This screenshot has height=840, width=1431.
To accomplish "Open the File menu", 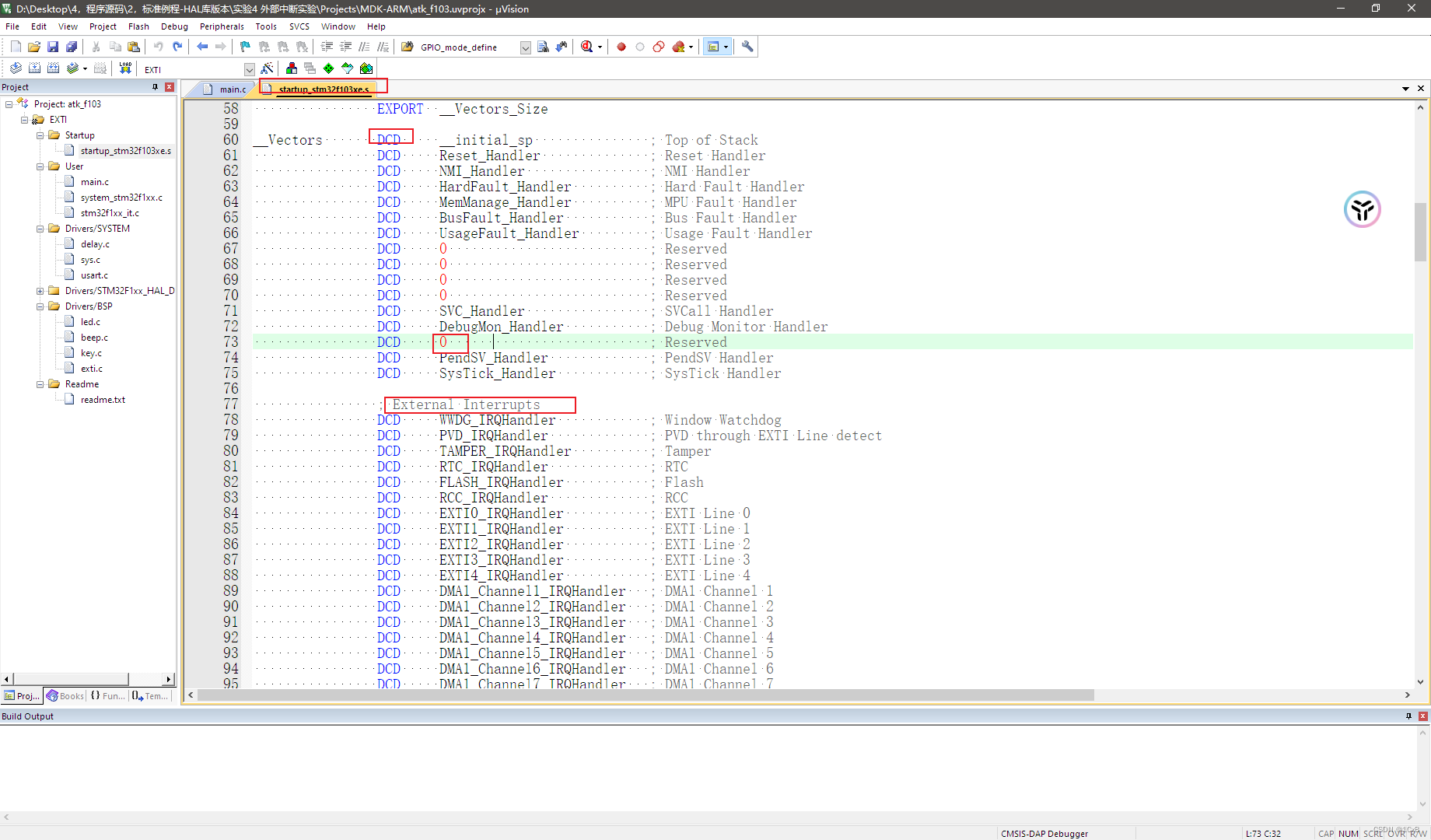I will pyautogui.click(x=12, y=26).
